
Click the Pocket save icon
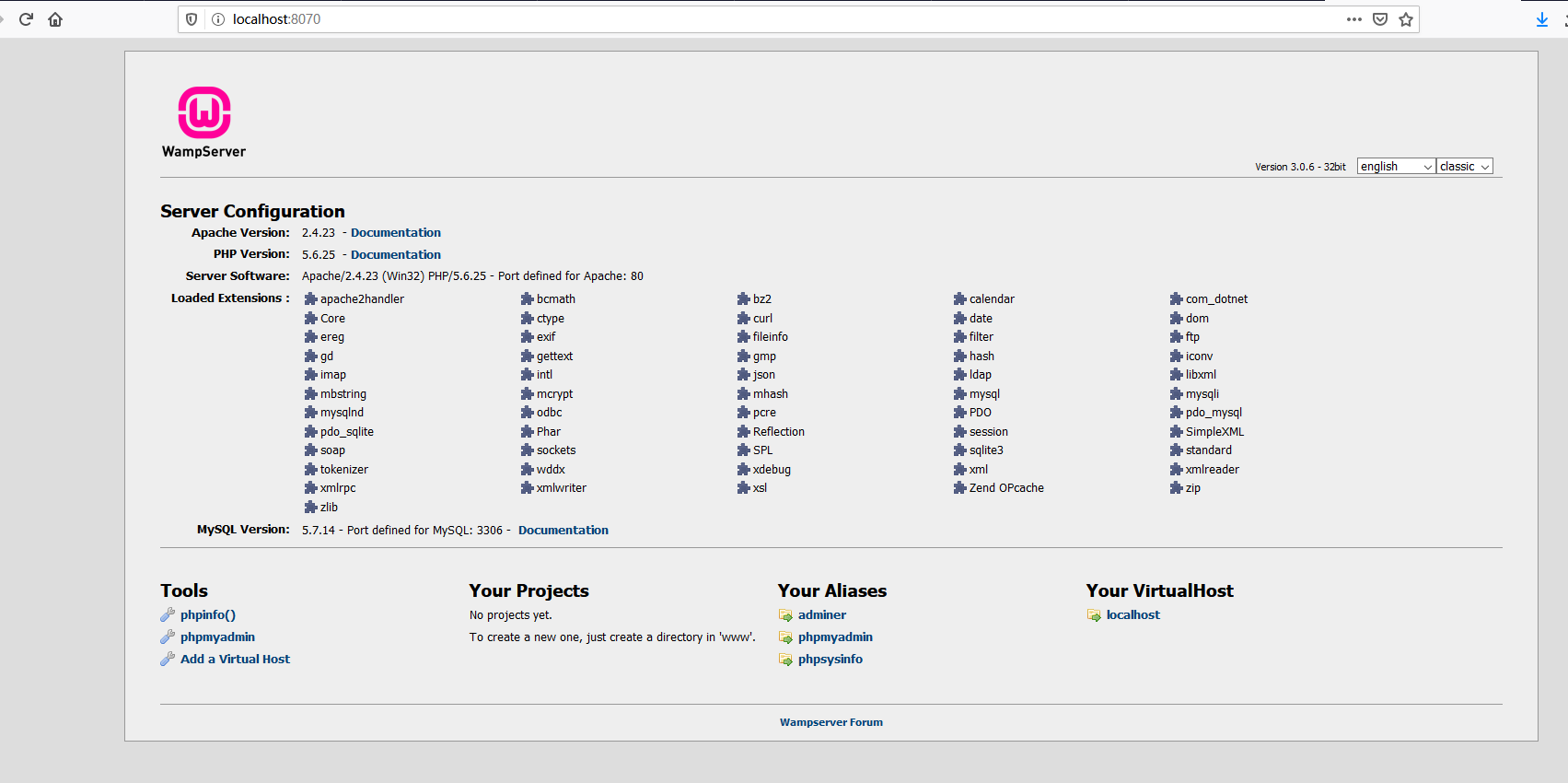[x=1380, y=19]
